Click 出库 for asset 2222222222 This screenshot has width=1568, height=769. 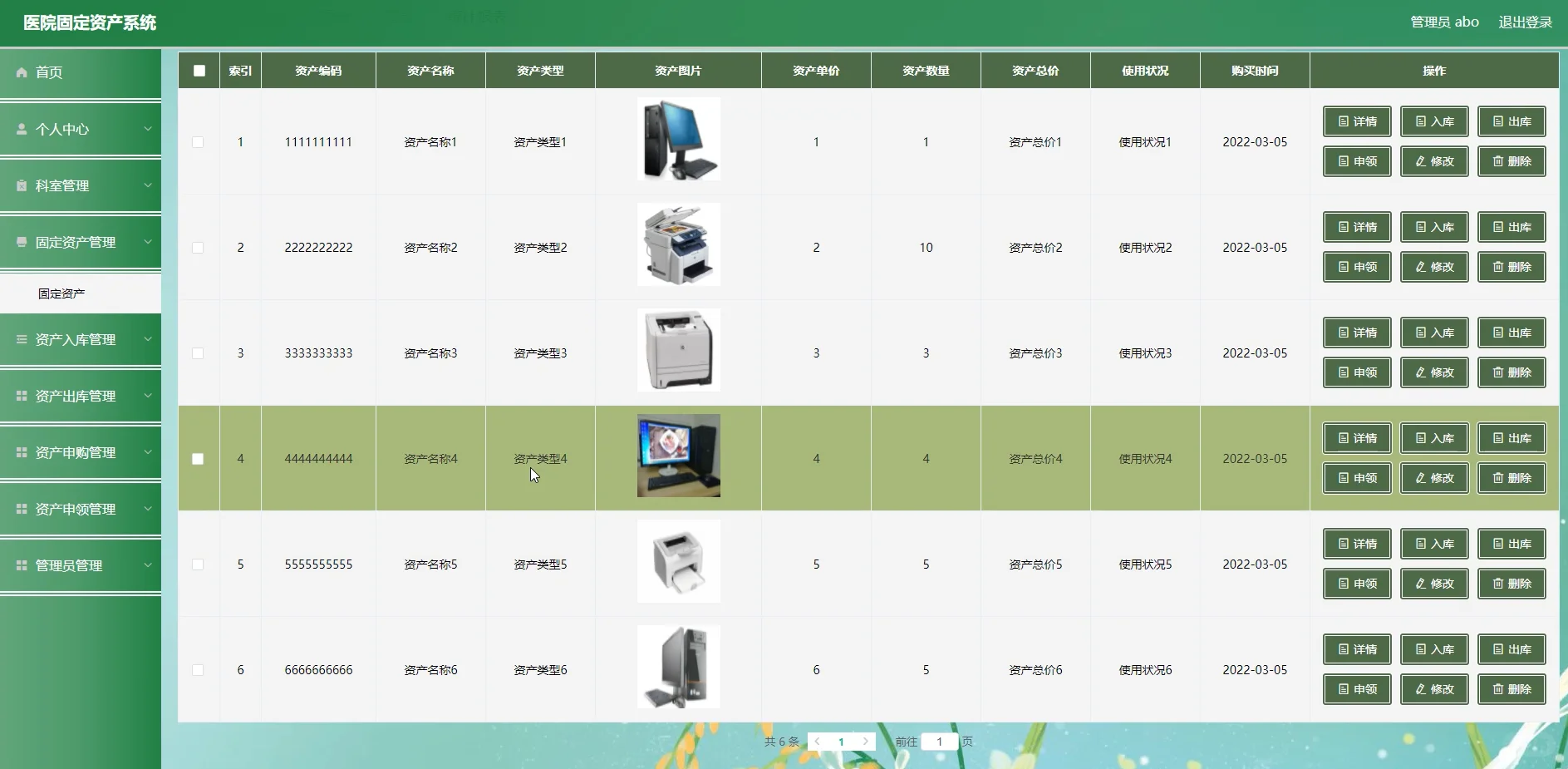(x=1511, y=227)
